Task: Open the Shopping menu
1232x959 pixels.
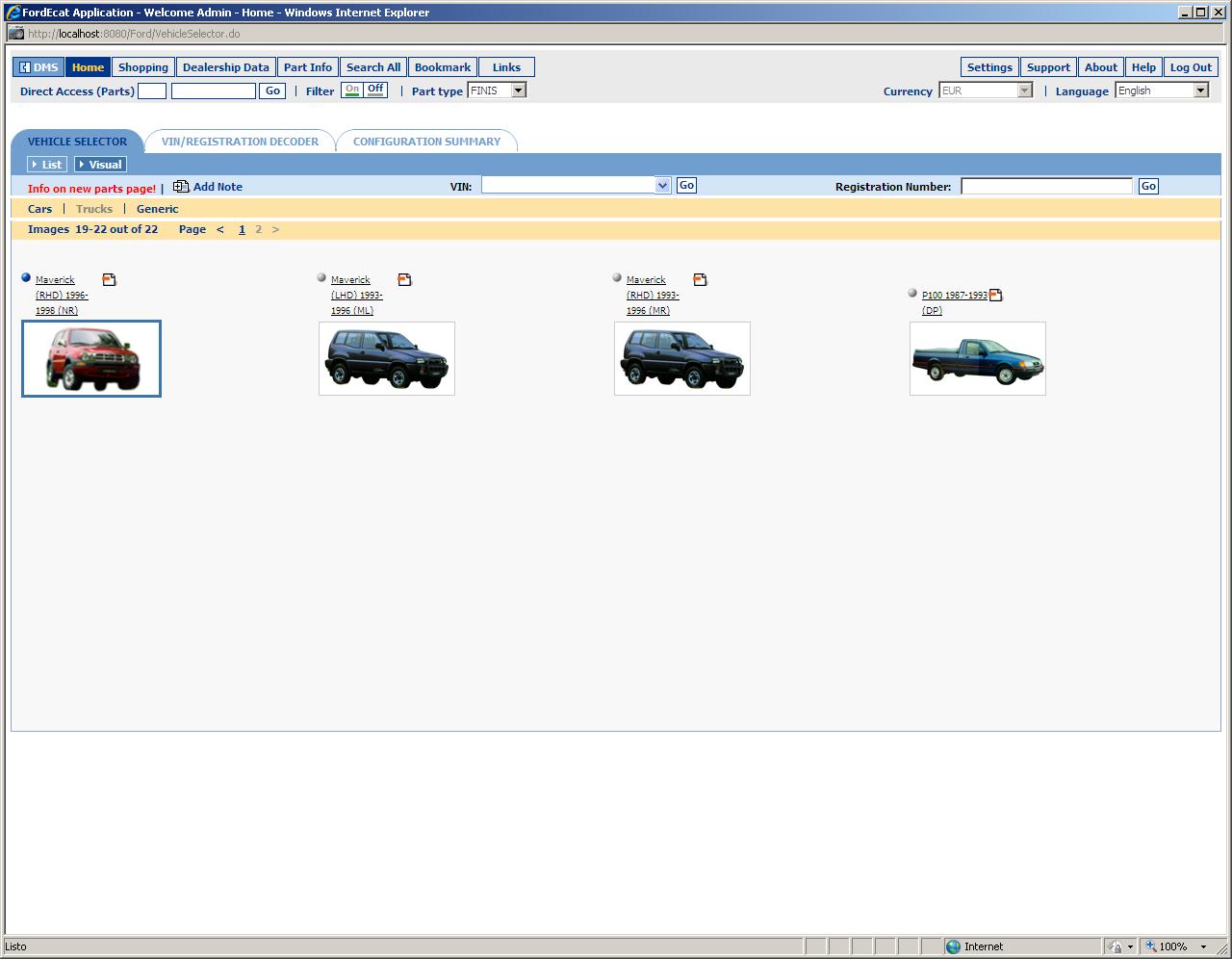Action: [x=143, y=67]
